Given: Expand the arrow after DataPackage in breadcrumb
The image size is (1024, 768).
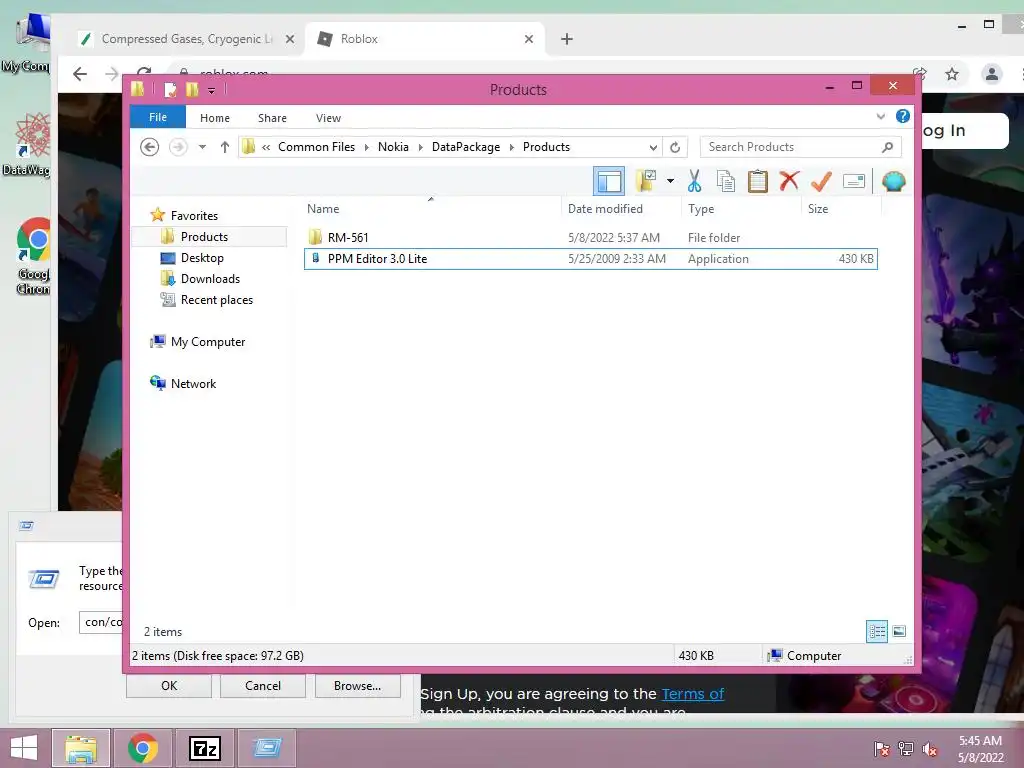Looking at the screenshot, I should tap(511, 148).
